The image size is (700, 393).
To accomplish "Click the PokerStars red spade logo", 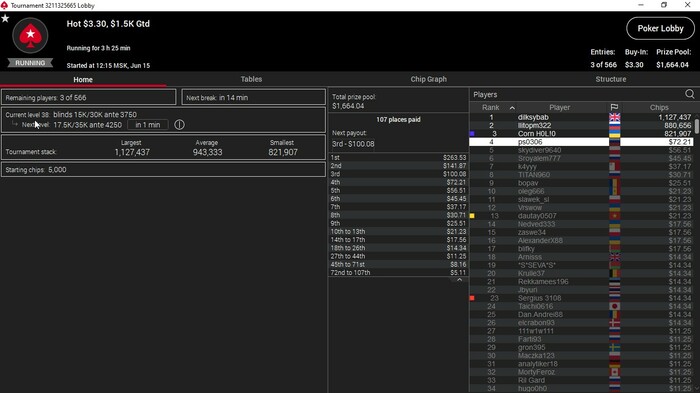I will 30,35.
